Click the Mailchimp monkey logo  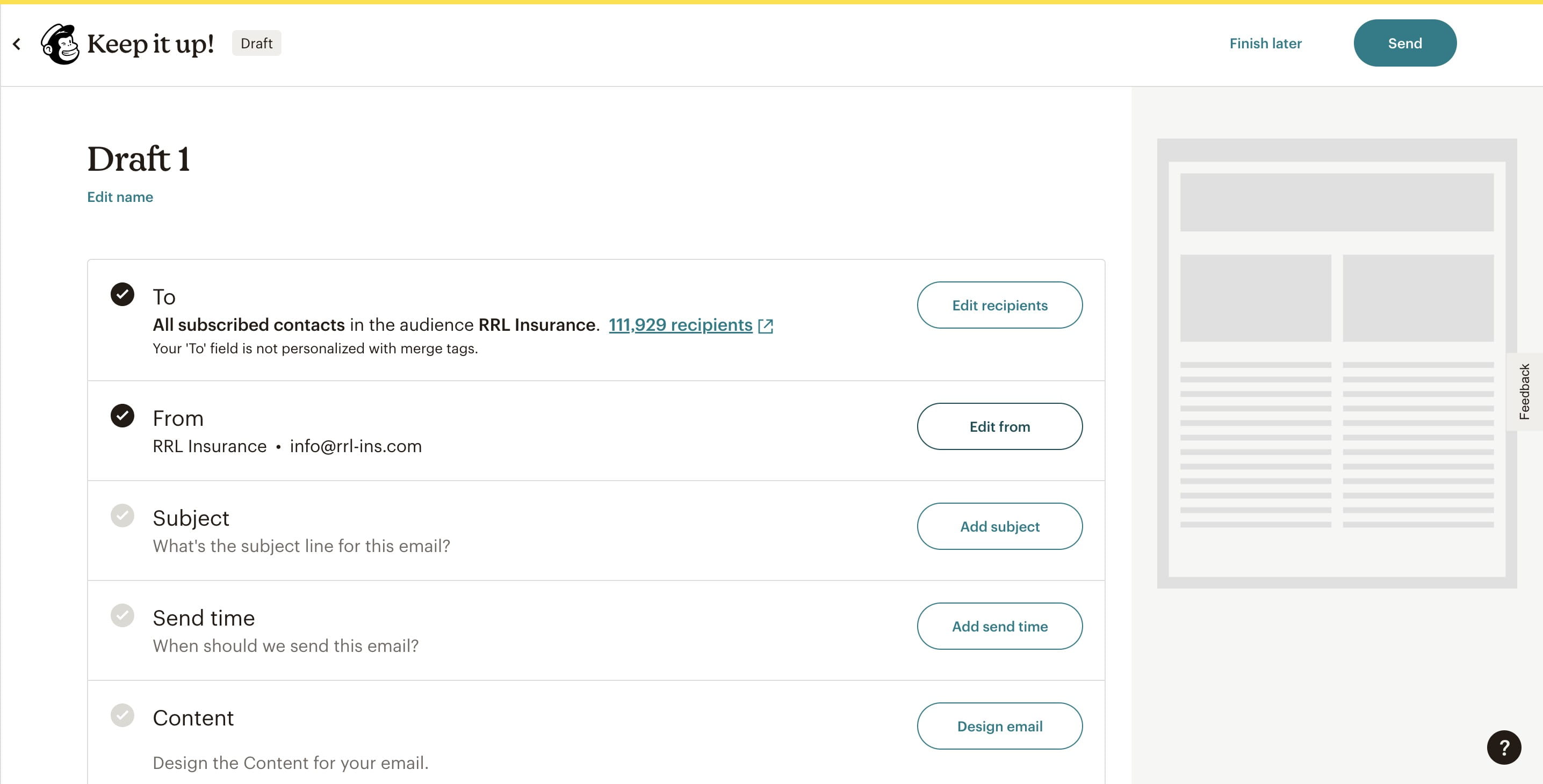pyautogui.click(x=60, y=43)
